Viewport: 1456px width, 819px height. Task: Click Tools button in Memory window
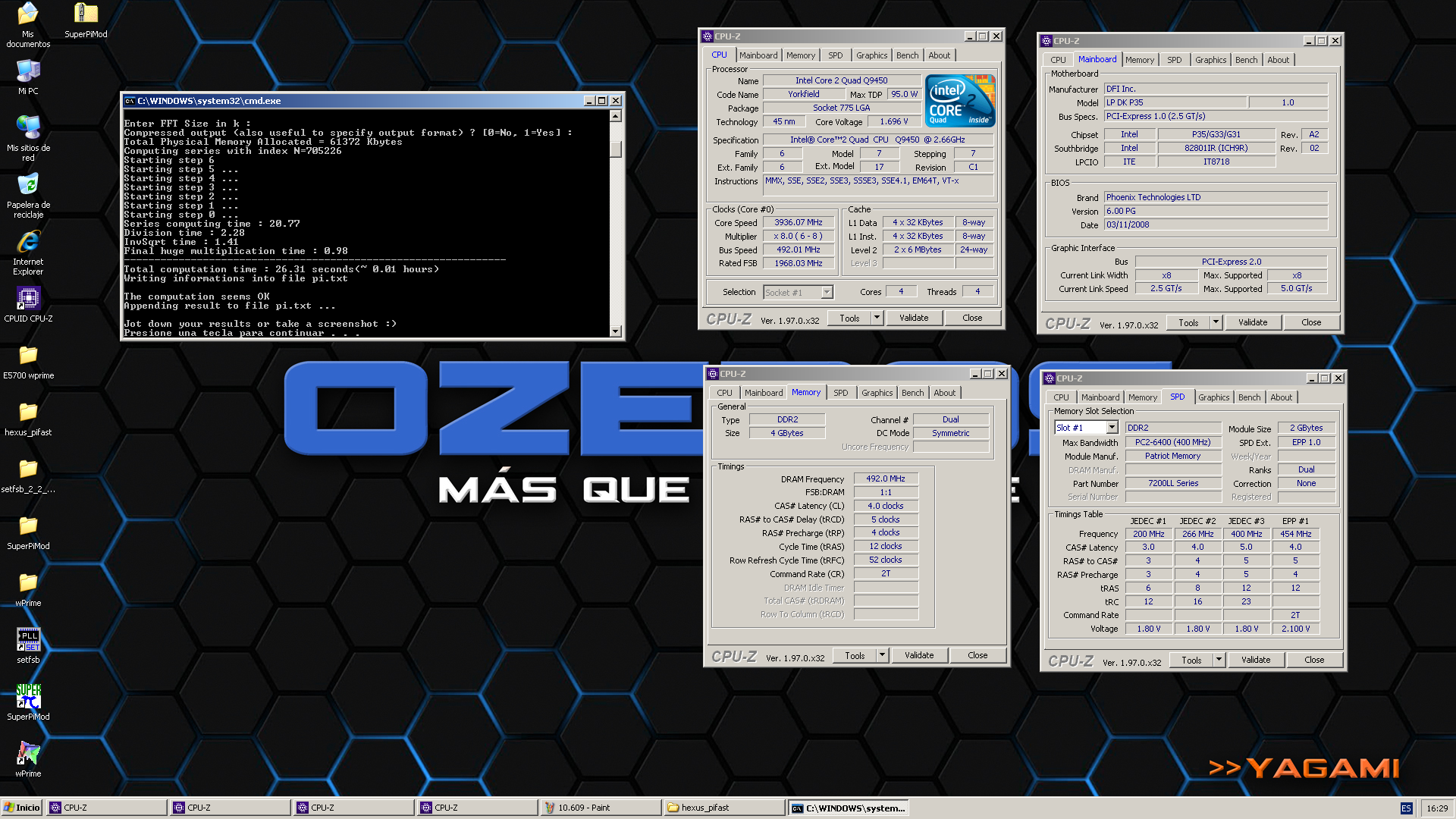click(855, 656)
